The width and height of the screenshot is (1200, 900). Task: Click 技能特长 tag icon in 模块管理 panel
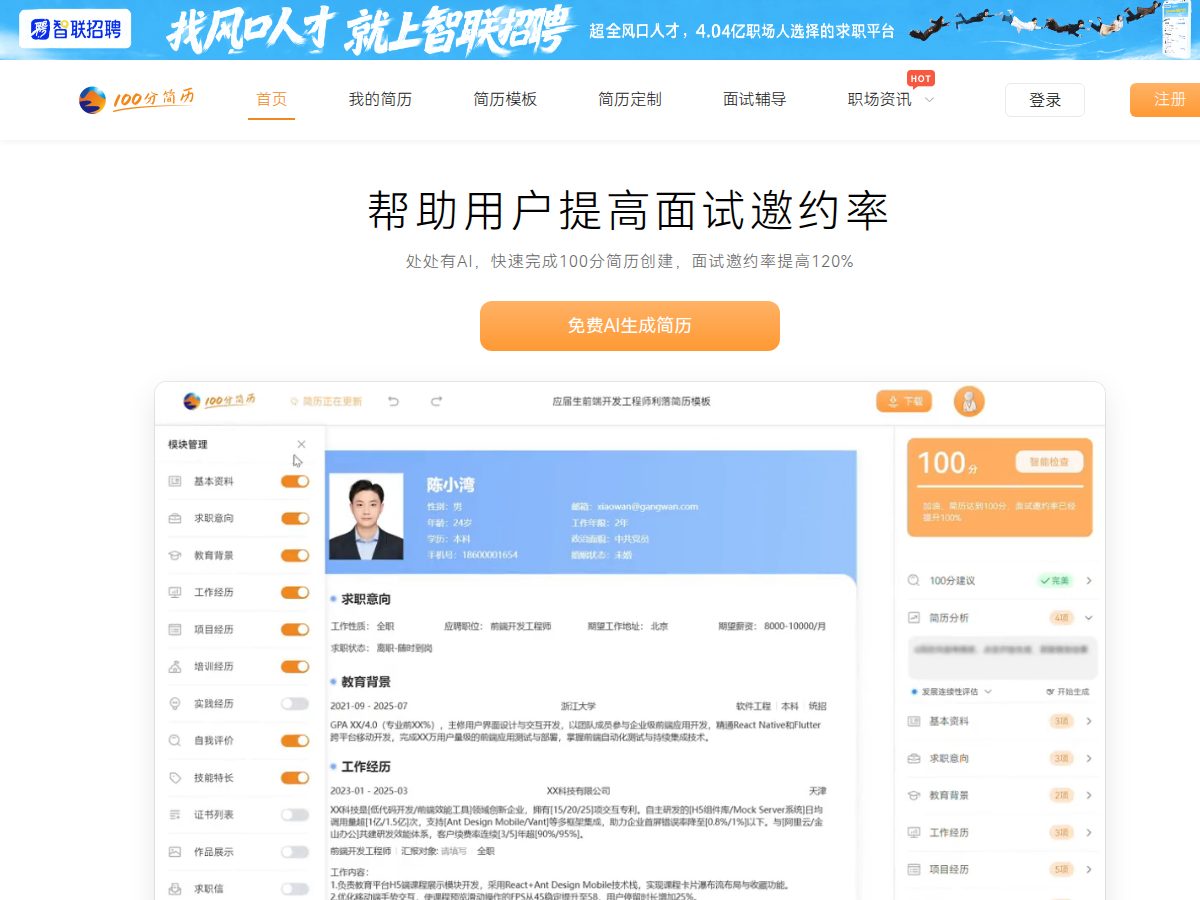point(175,777)
